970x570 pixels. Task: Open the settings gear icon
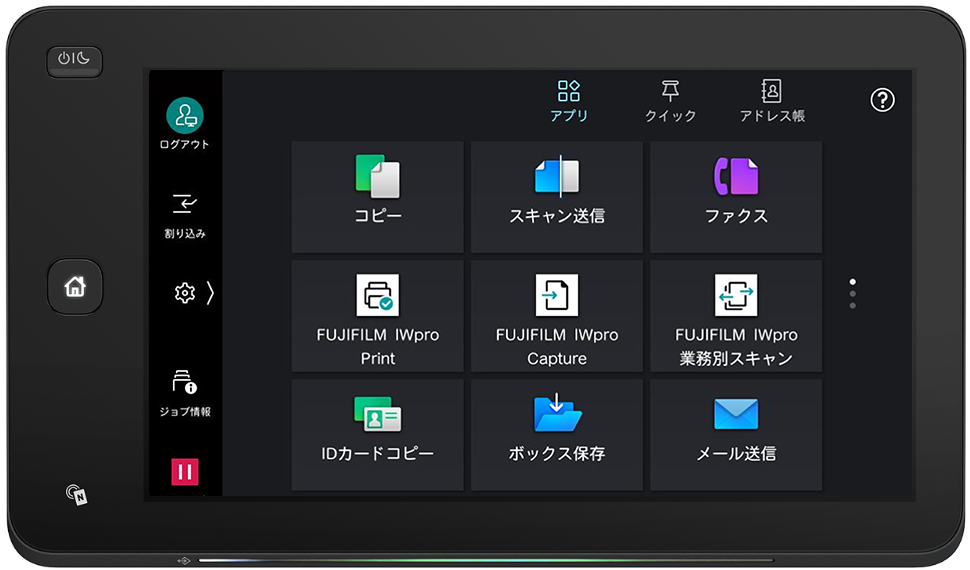pyautogui.click(x=184, y=293)
